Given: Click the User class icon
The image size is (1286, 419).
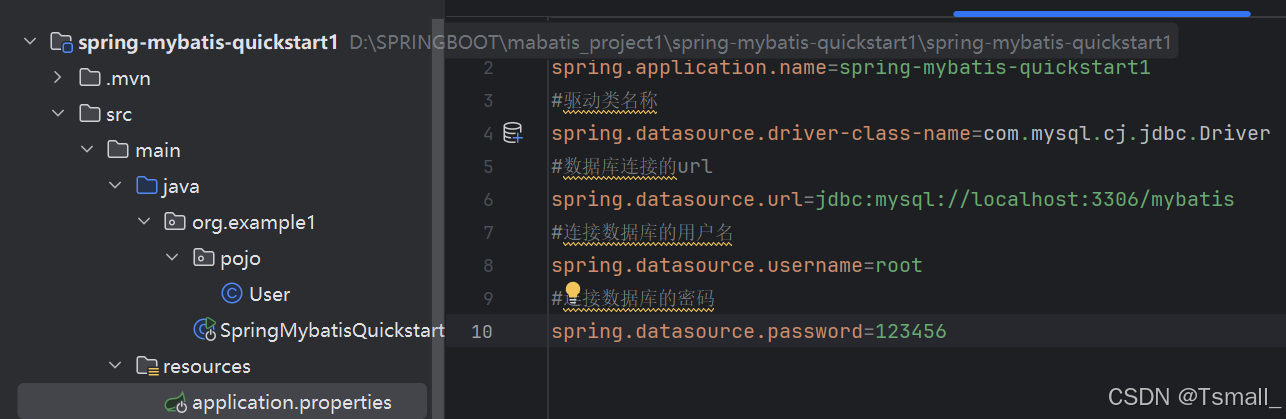Looking at the screenshot, I should click(232, 294).
